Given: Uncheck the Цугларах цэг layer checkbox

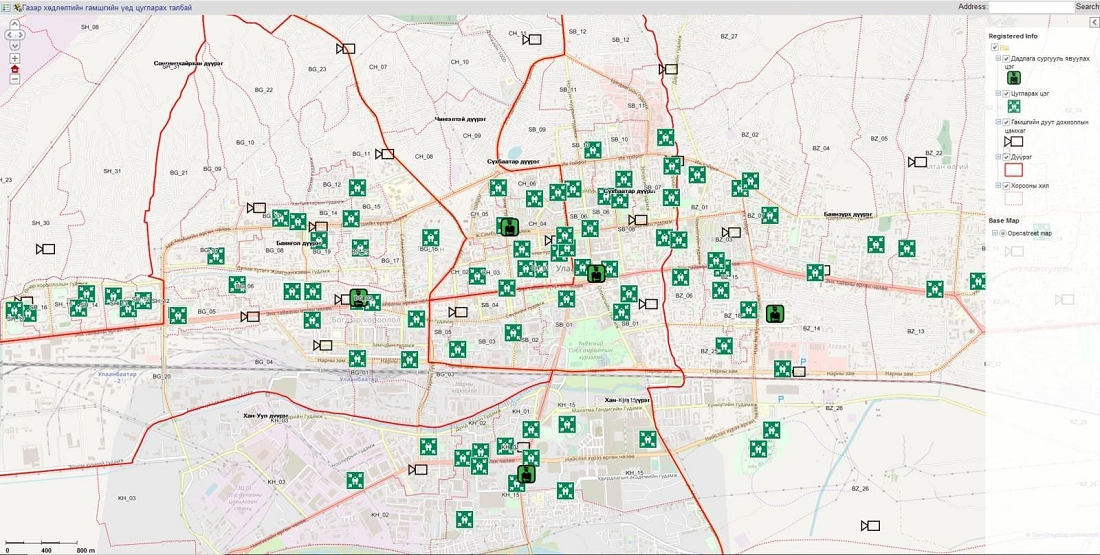Looking at the screenshot, I should point(1006,93).
